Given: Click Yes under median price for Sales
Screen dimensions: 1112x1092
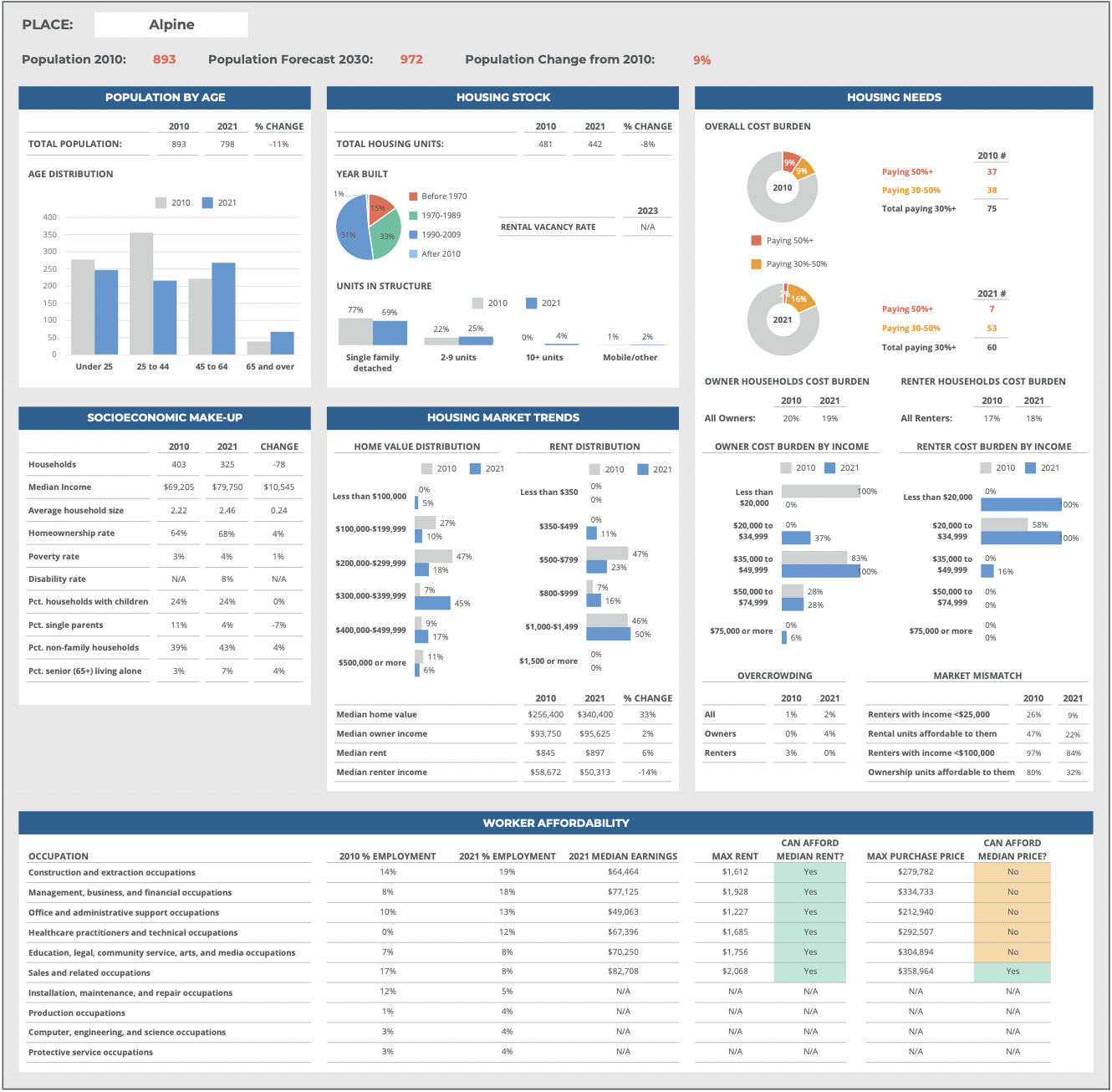Looking at the screenshot, I should coord(1013,972).
